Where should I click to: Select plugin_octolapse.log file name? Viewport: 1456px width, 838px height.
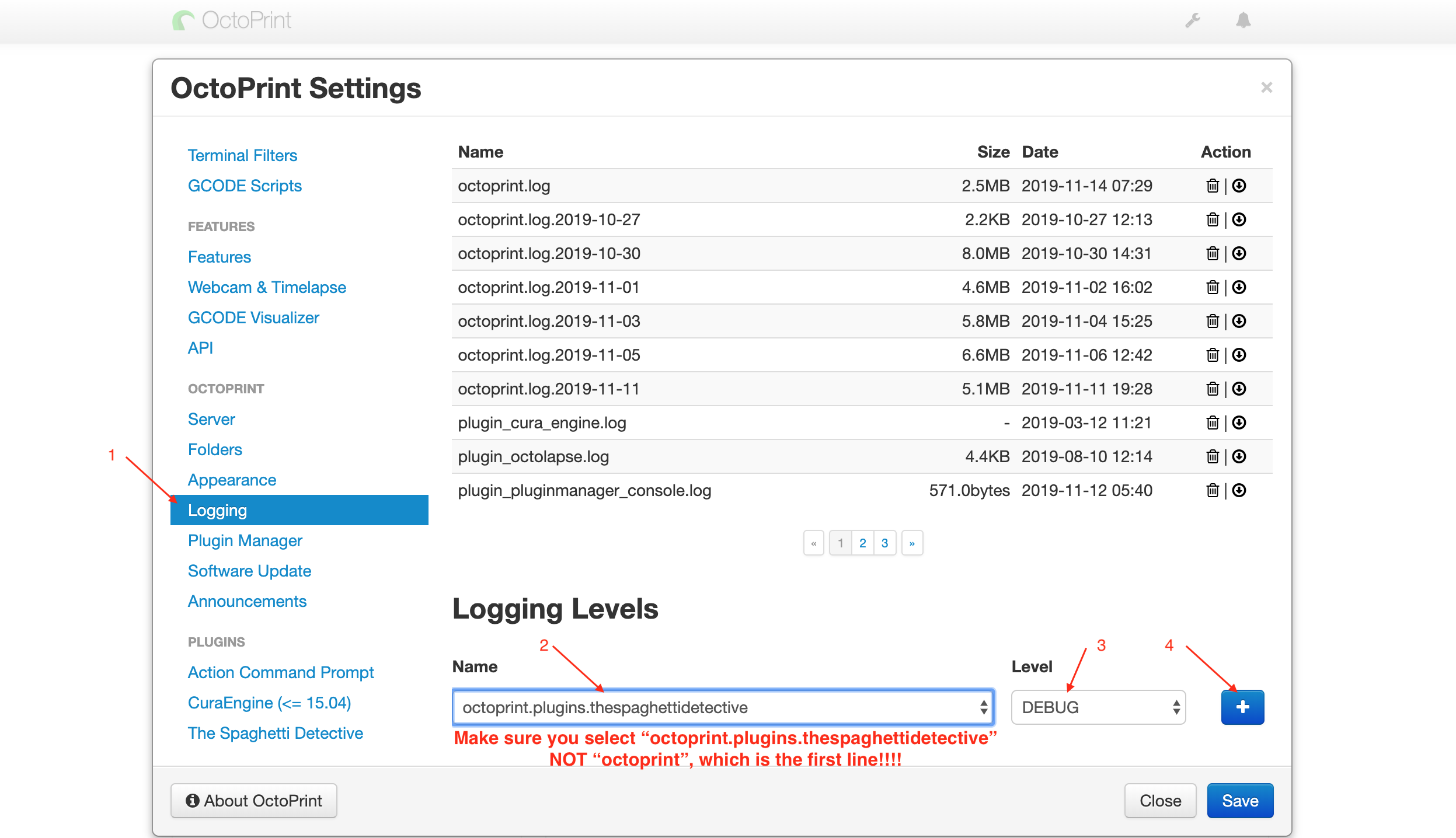point(533,456)
